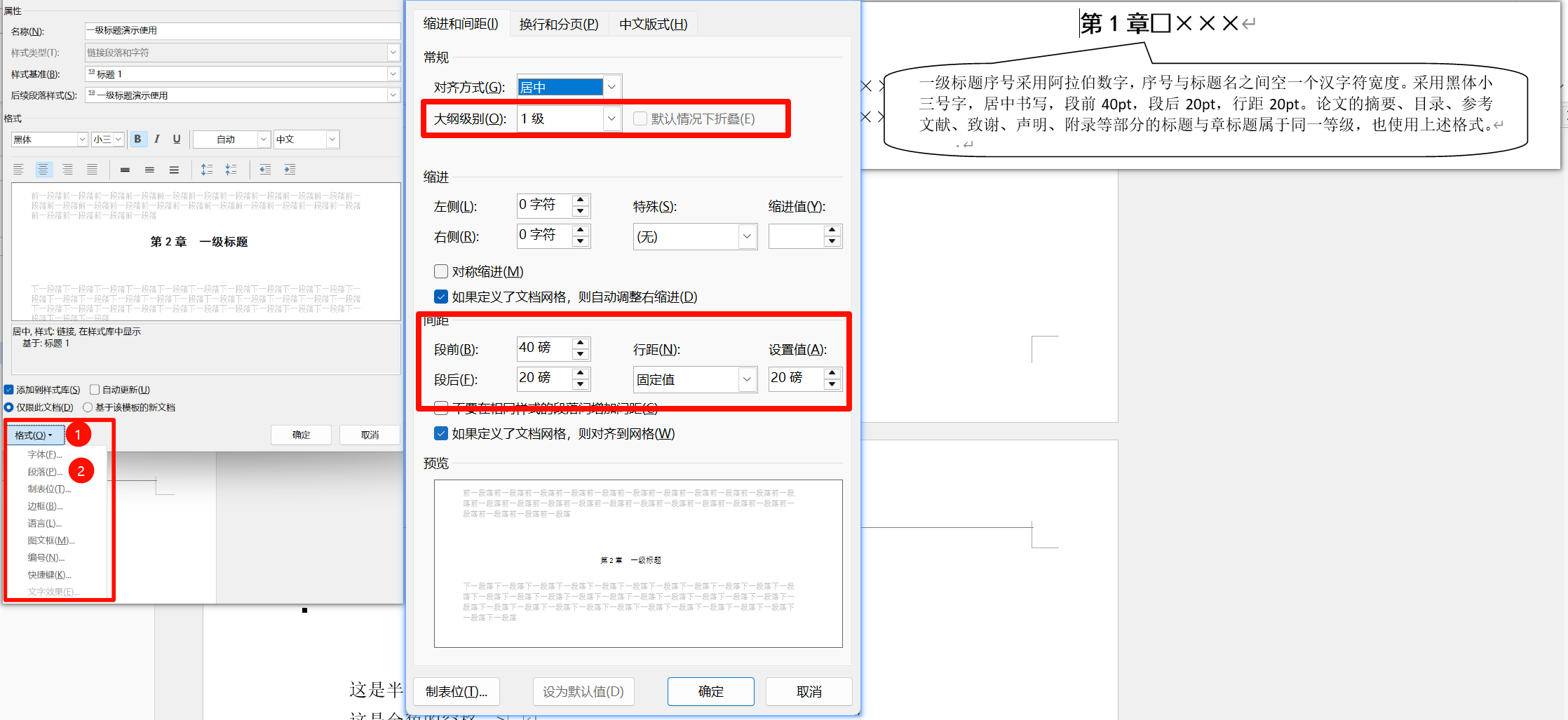Viewport: 1568px width, 720px height.
Task: Click the Italic formatting button
Action: [157, 140]
